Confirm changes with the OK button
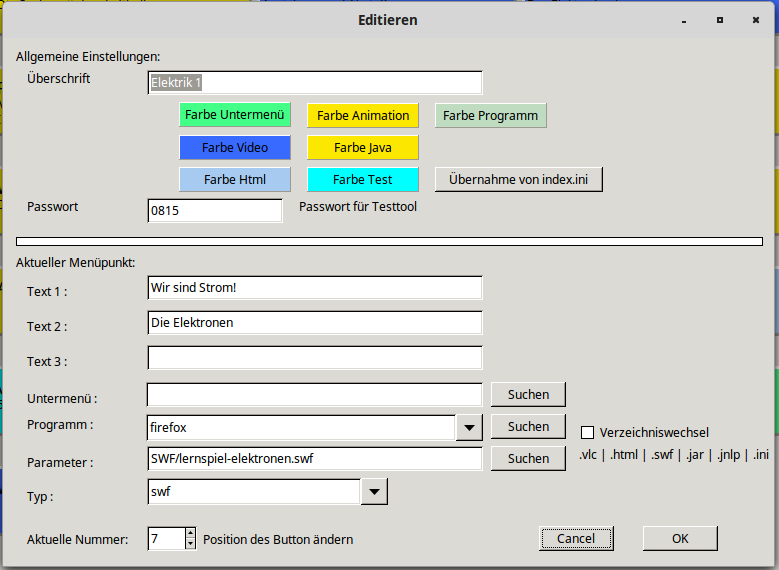The height and width of the screenshot is (570, 779). point(680,538)
